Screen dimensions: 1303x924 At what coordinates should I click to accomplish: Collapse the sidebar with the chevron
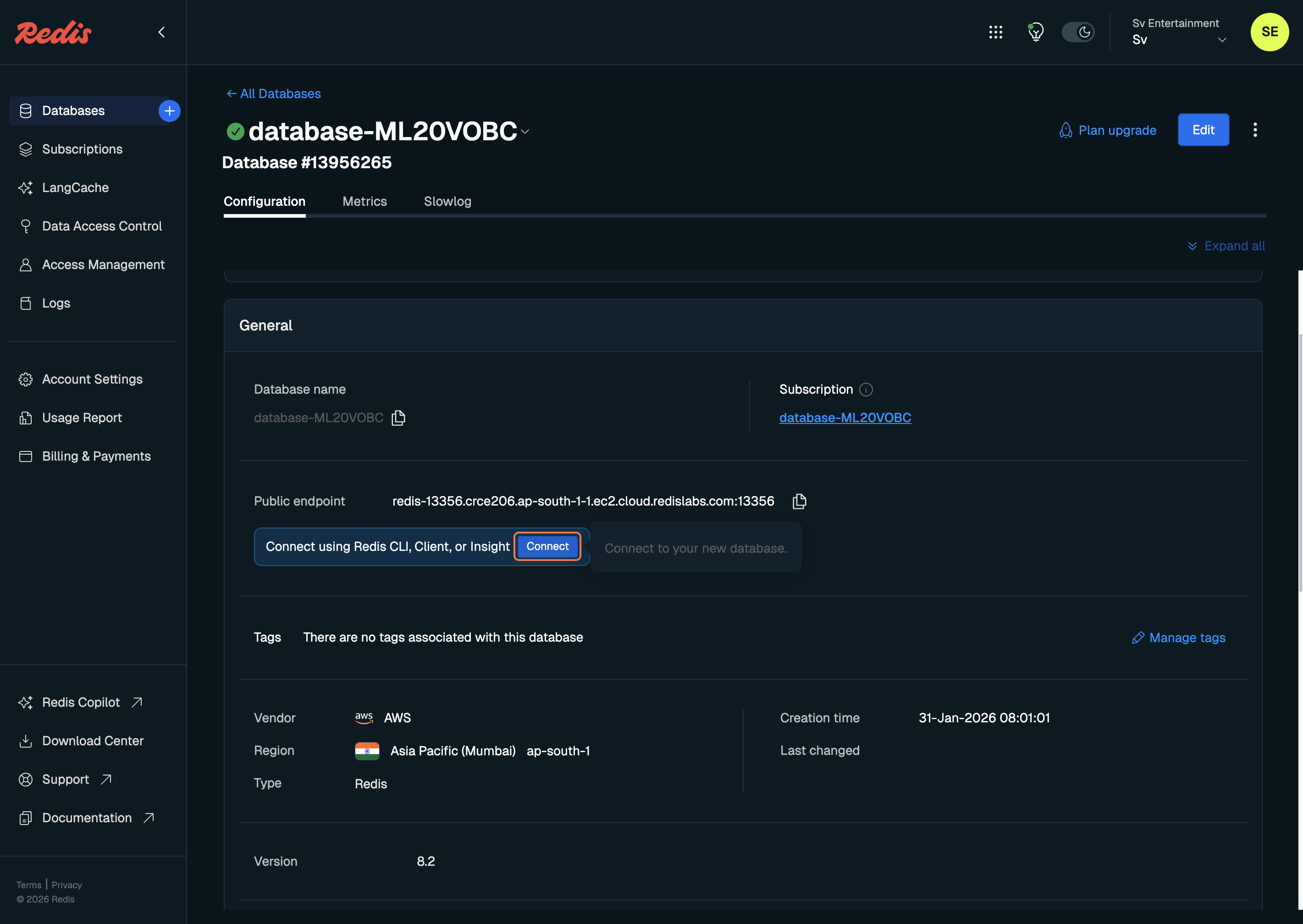pos(161,33)
